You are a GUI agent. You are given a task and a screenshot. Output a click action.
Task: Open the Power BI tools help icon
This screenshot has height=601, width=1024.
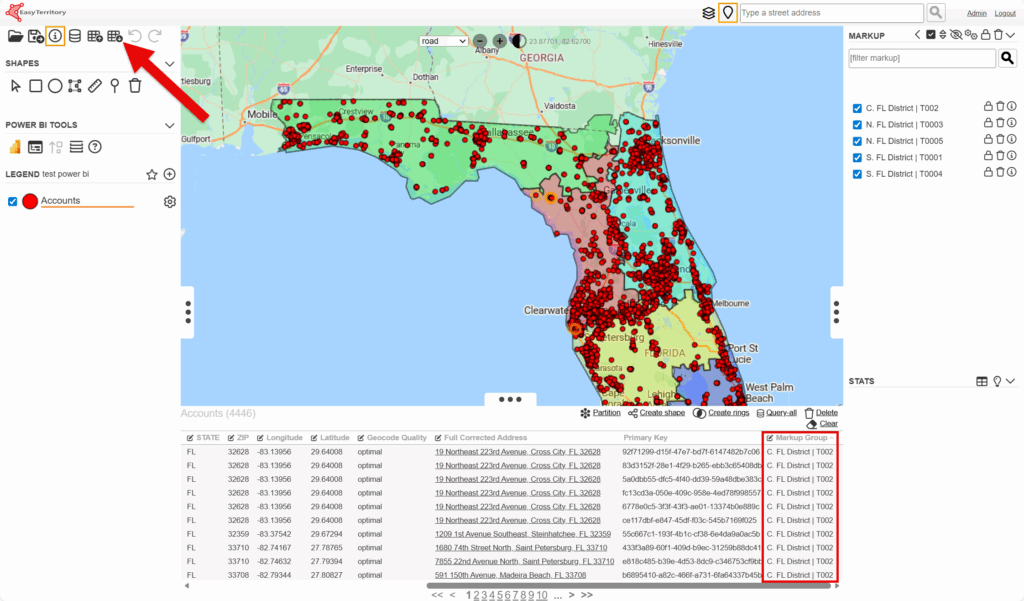95,147
